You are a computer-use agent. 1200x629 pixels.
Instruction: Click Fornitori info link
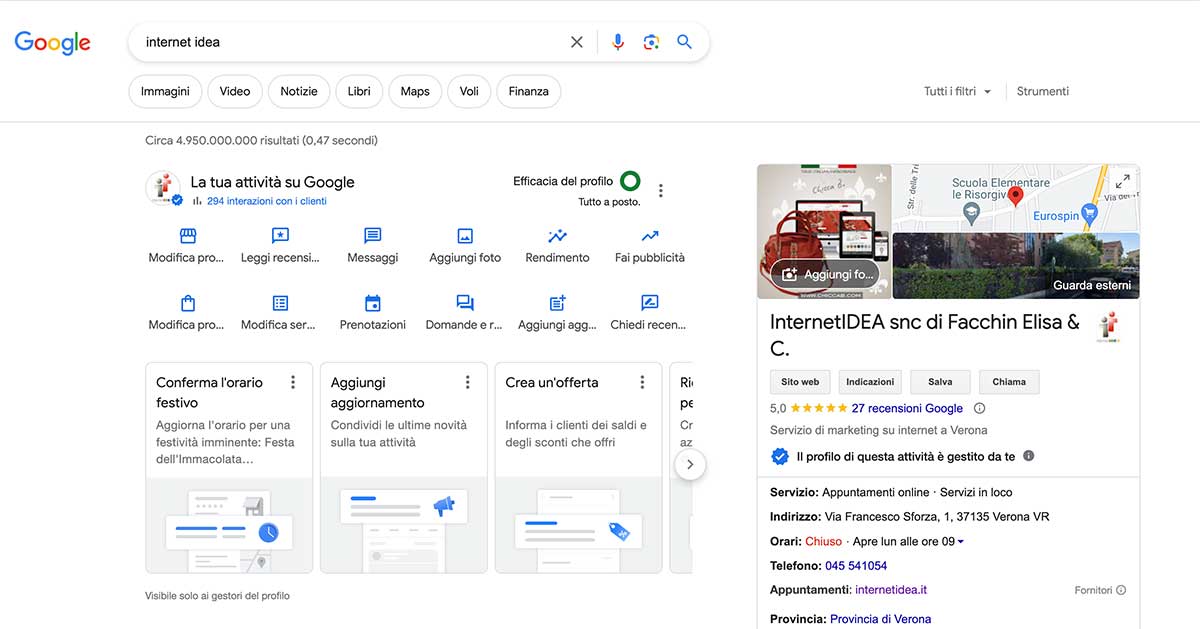click(1100, 590)
